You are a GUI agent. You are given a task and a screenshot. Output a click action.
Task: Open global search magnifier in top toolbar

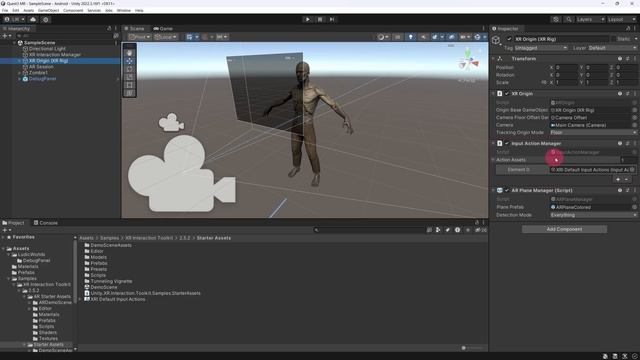click(x=568, y=19)
